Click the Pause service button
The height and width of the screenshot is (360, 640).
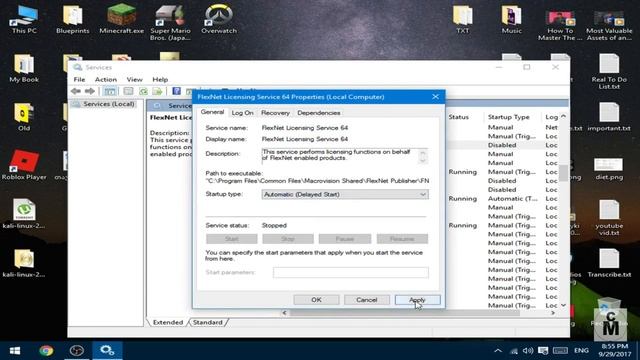click(x=344, y=239)
